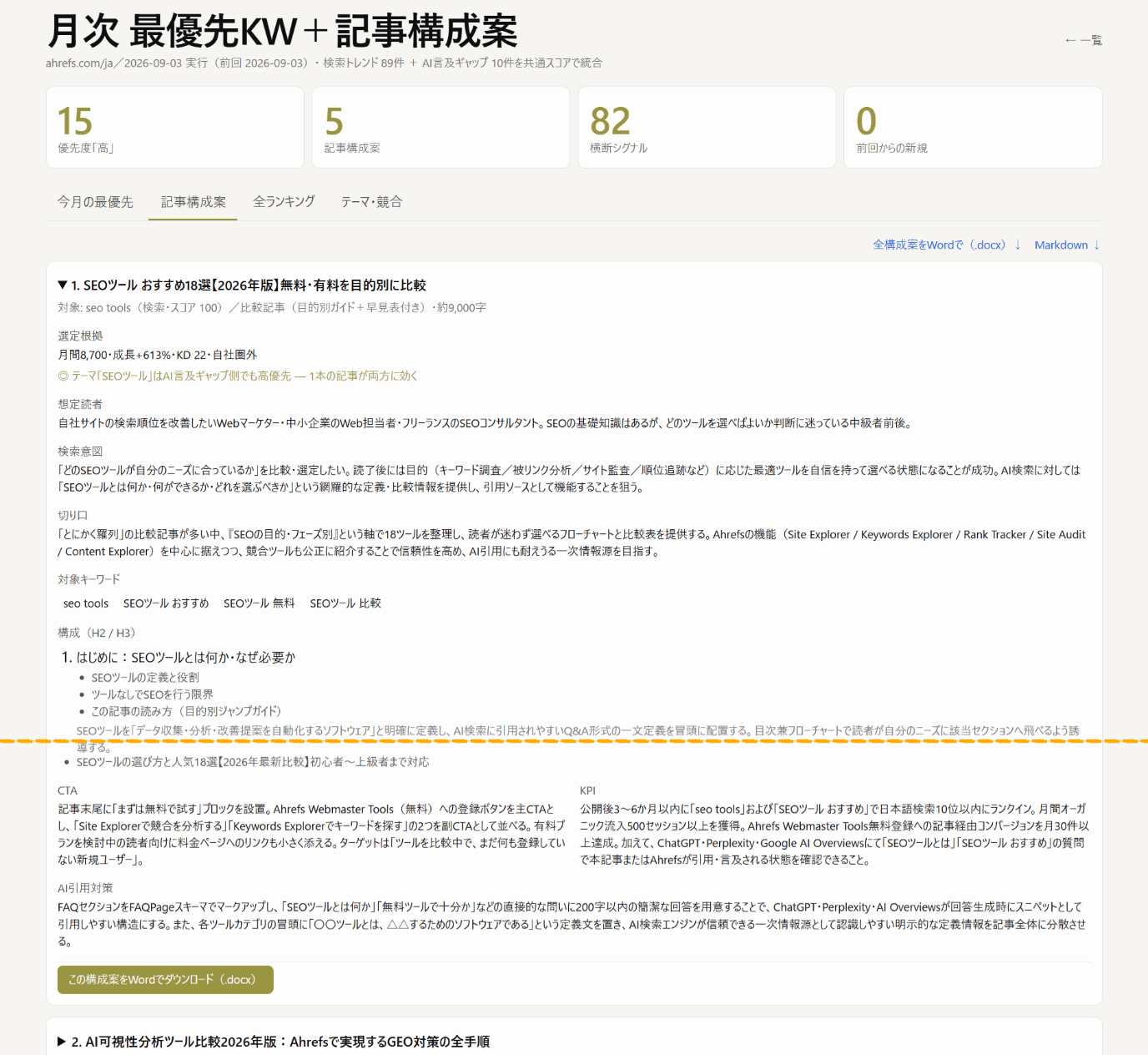Click the bullet "SEOツールの選び方と人気18選"
This screenshot has height=1055, width=1148.
[253, 762]
